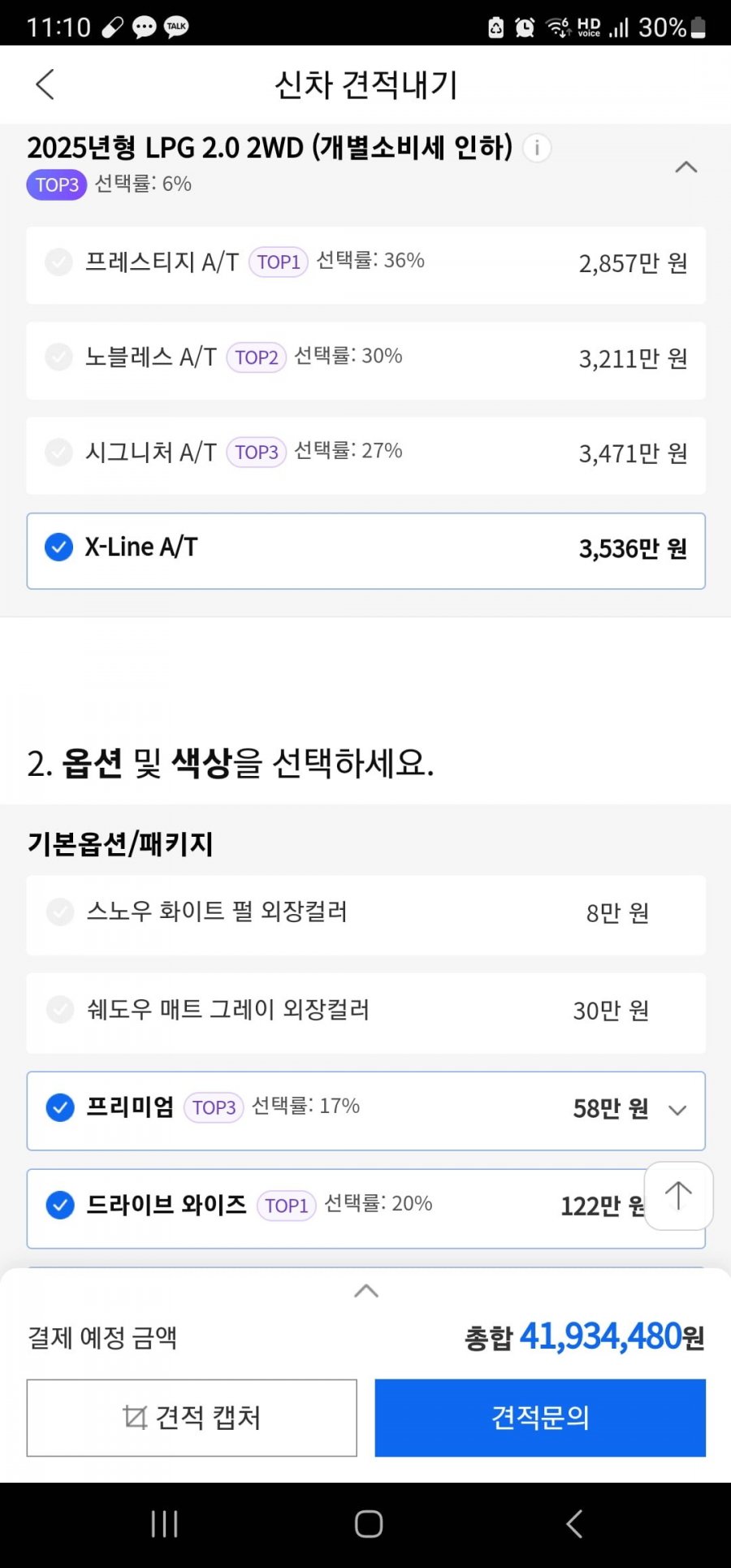The width and height of the screenshot is (731, 1568).
Task: Tap the 견적 캡처 button
Action: pos(192,1418)
